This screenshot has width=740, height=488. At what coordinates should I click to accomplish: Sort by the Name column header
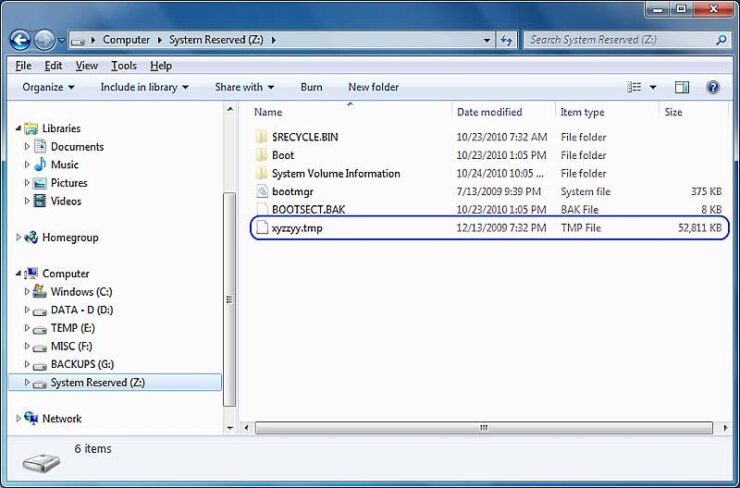coord(268,112)
